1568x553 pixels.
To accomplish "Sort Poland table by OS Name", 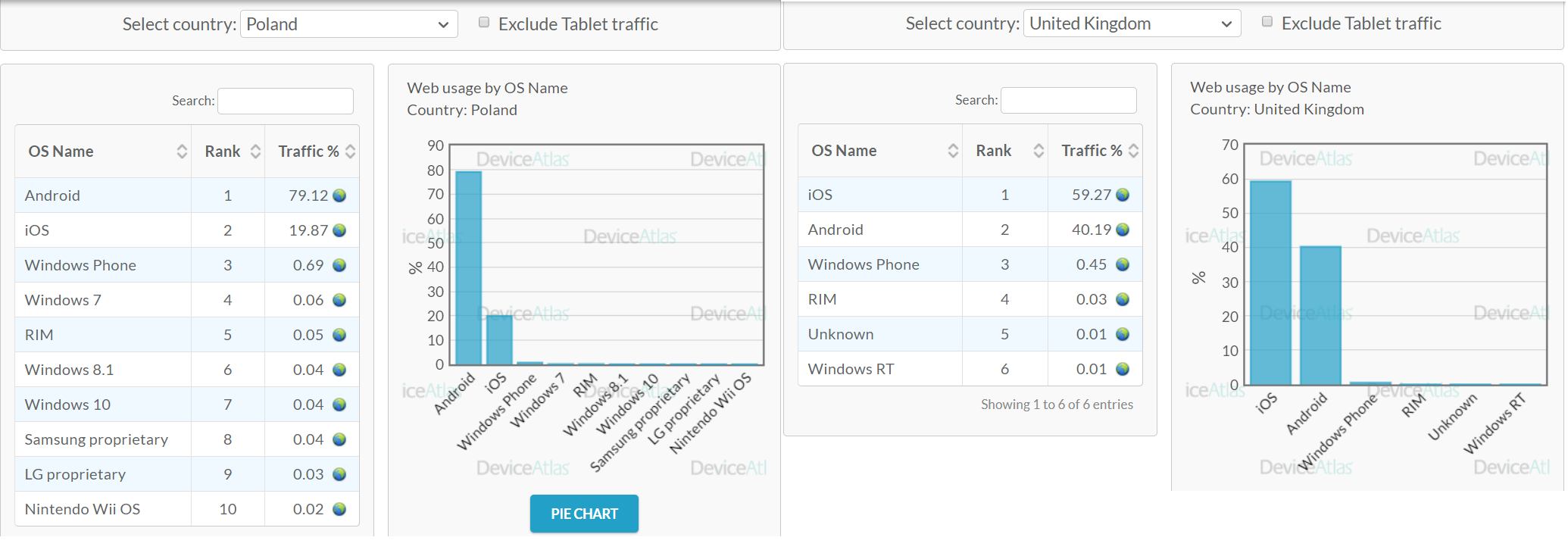I will 103,152.
